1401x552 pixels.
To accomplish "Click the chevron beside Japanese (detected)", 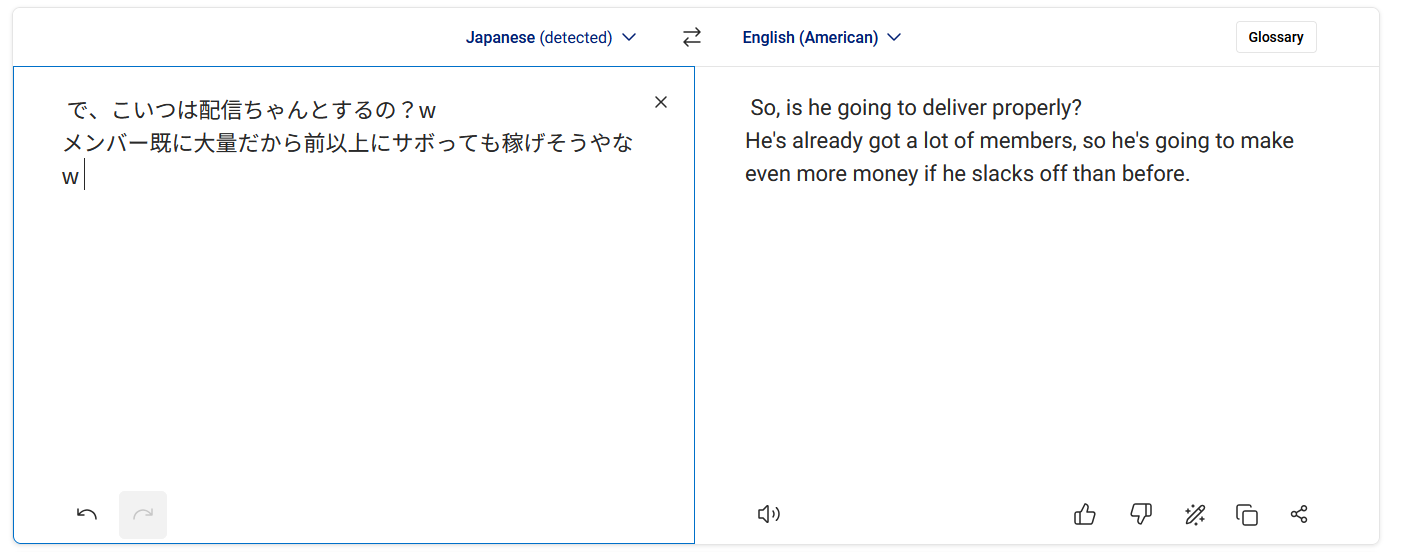I will 629,37.
